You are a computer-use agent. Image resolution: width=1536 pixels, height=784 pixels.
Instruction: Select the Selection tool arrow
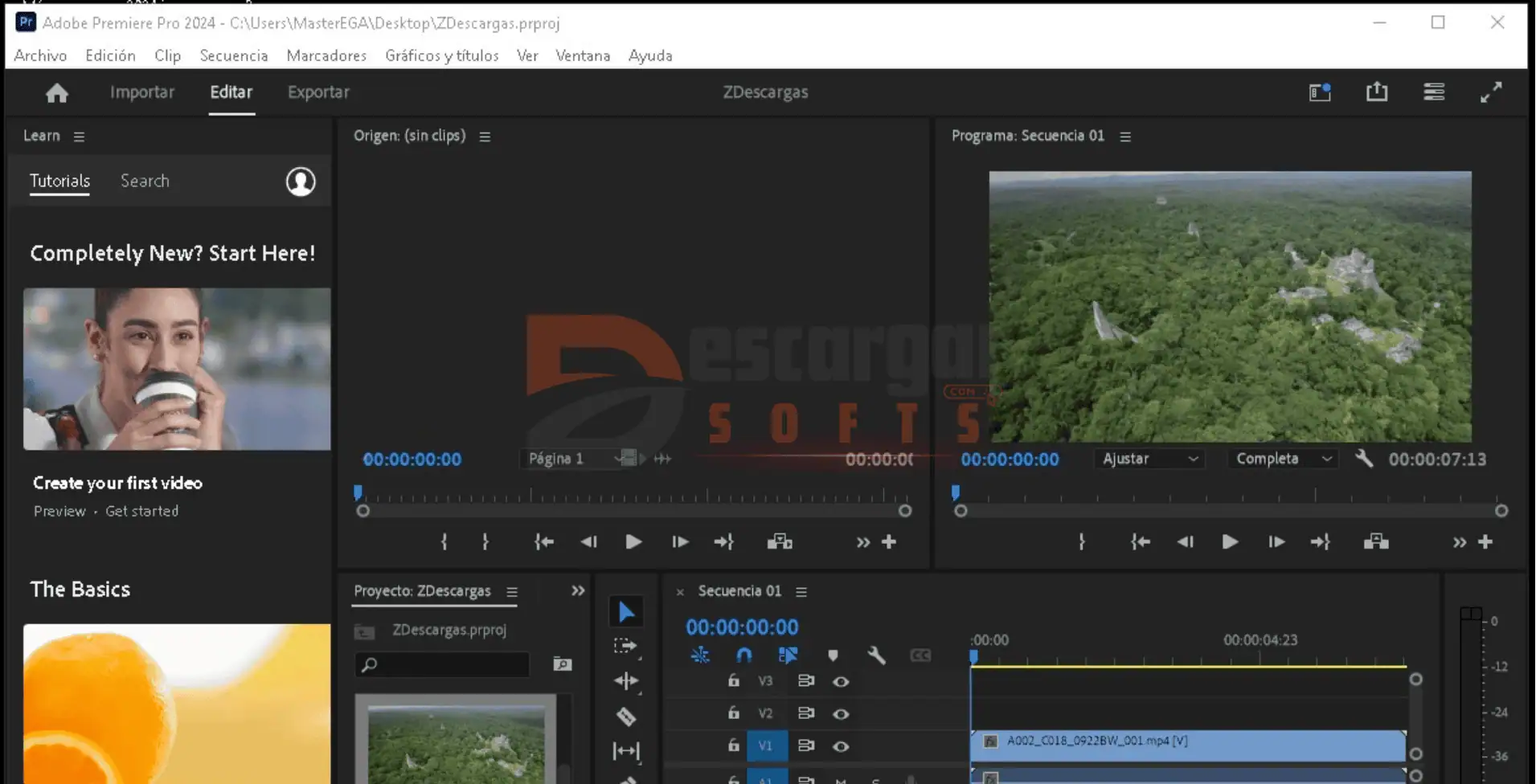coord(626,612)
